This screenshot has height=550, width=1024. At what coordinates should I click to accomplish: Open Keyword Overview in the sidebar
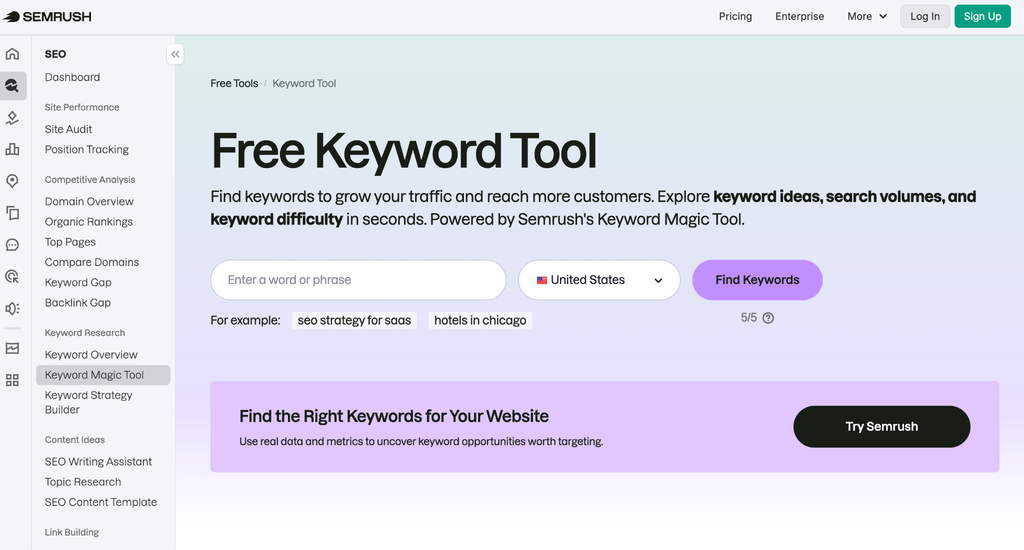[91, 355]
